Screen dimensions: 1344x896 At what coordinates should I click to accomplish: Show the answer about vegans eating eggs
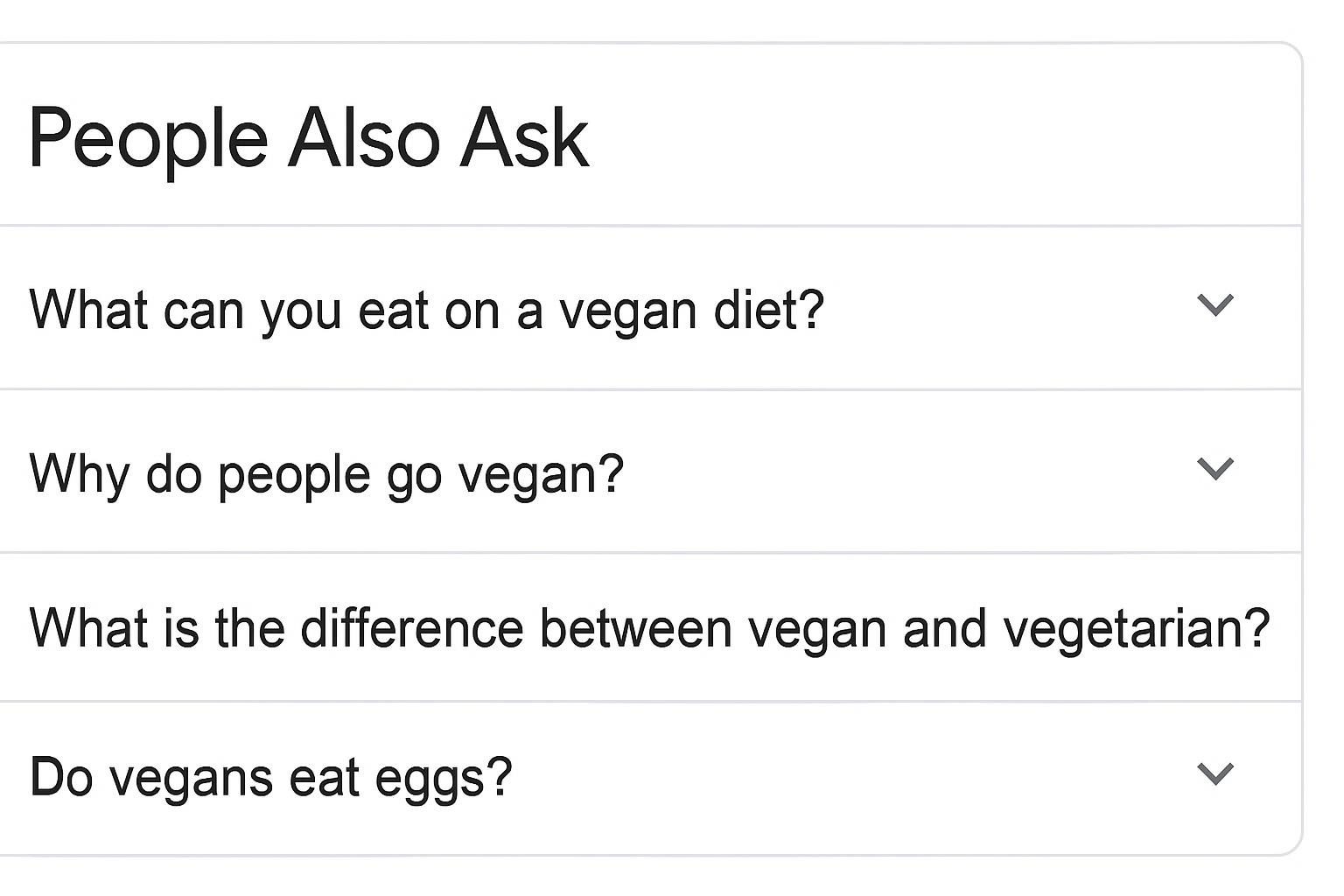pyautogui.click(x=1214, y=773)
